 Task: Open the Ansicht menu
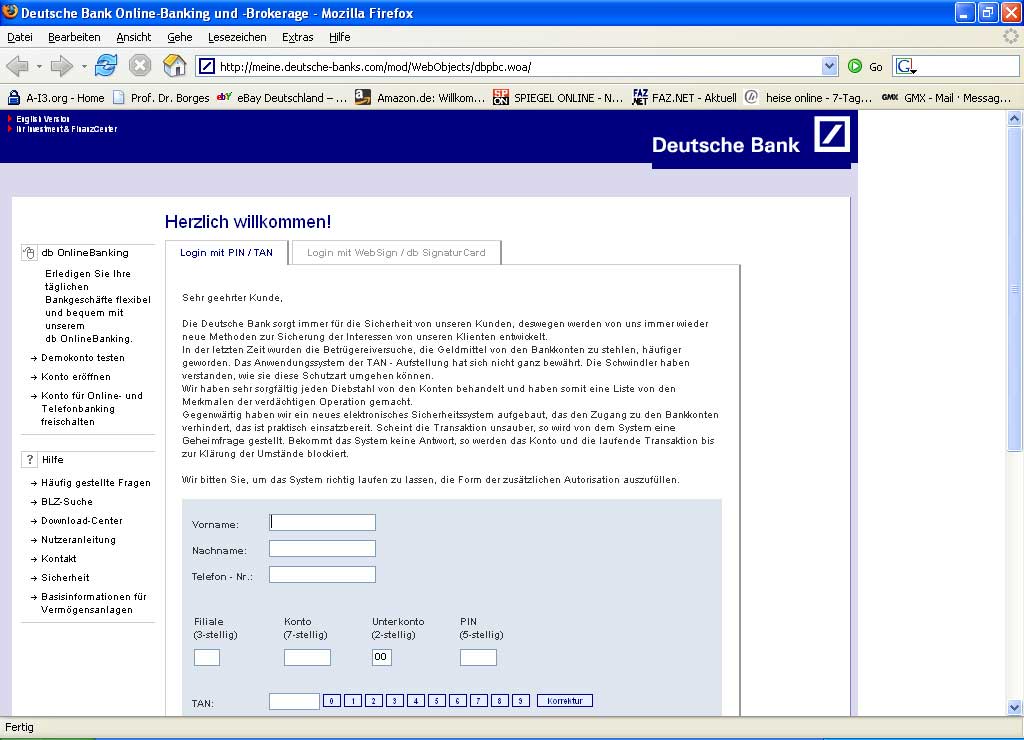point(133,37)
